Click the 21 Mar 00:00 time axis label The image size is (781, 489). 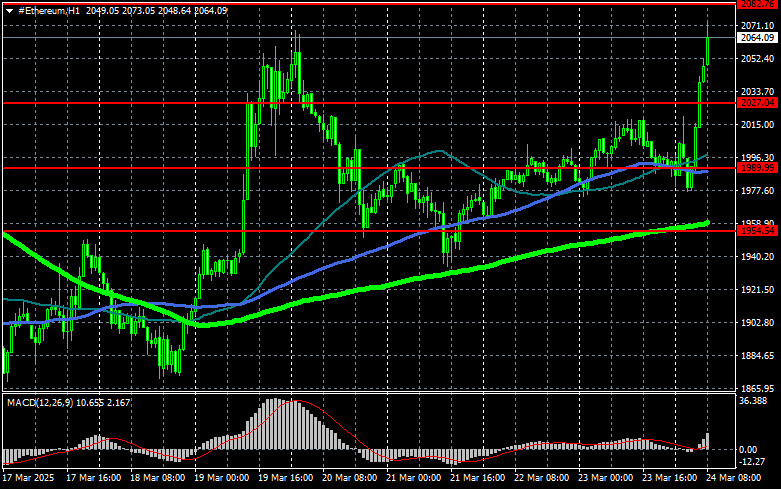point(413,478)
